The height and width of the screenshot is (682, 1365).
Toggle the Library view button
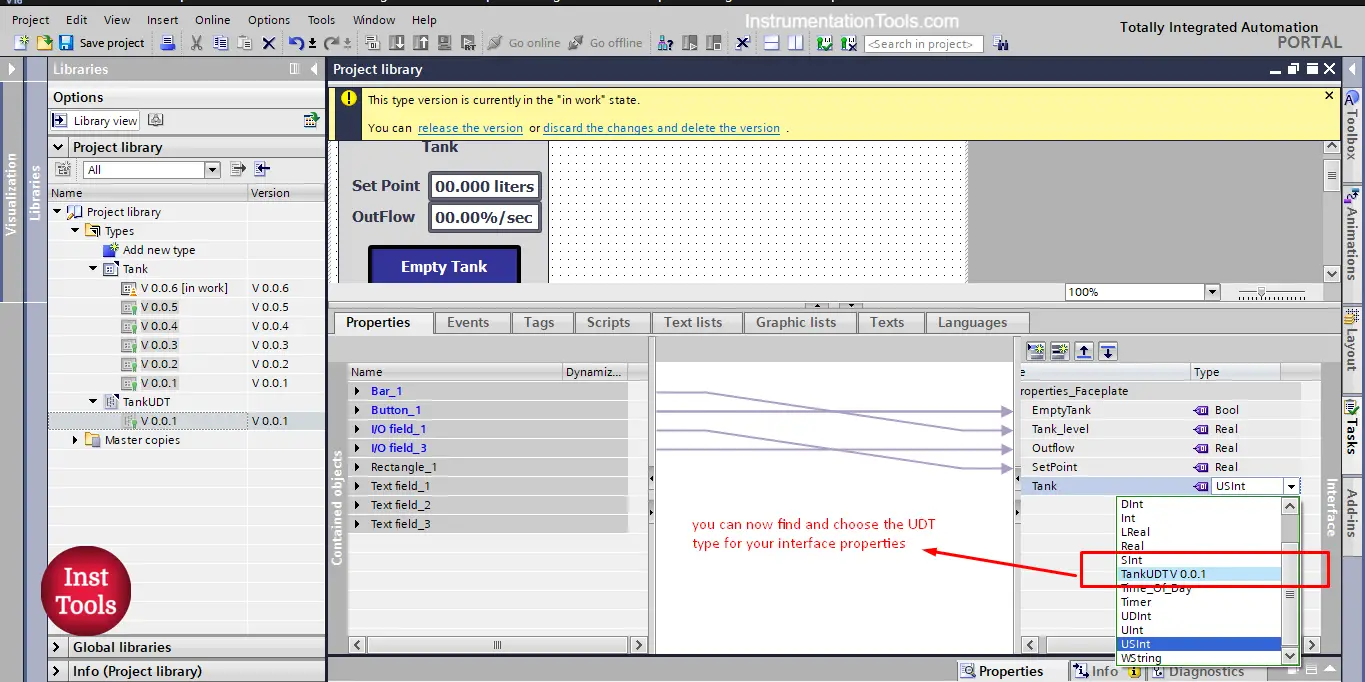click(x=96, y=121)
